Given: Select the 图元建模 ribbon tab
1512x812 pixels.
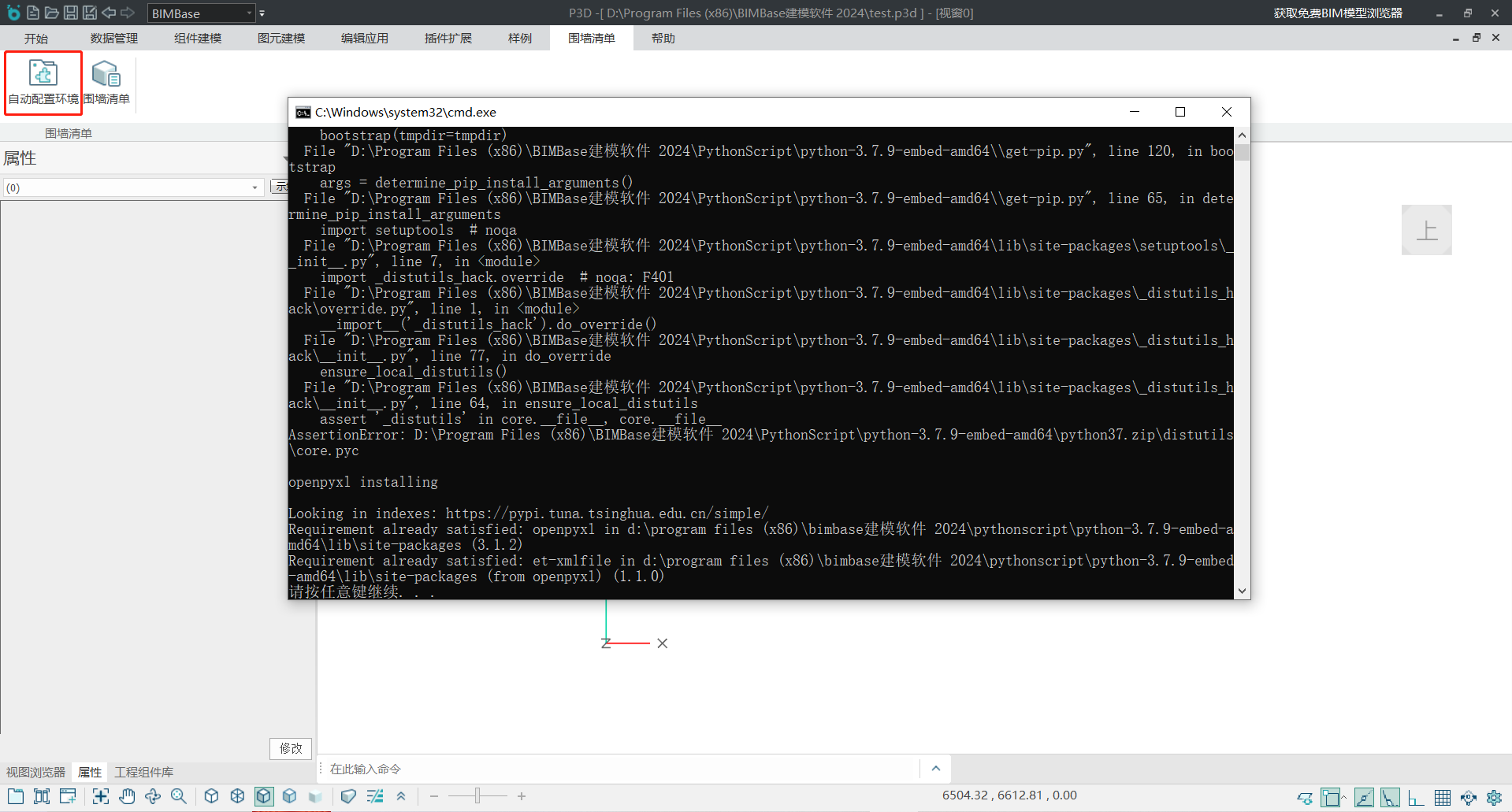Looking at the screenshot, I should pyautogui.click(x=281, y=39).
